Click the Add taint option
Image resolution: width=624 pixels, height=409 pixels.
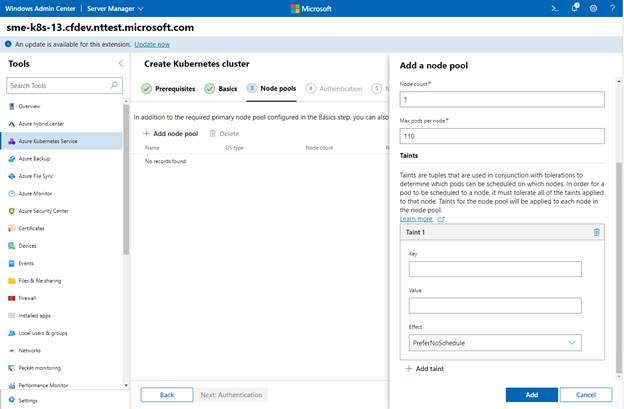coord(425,369)
